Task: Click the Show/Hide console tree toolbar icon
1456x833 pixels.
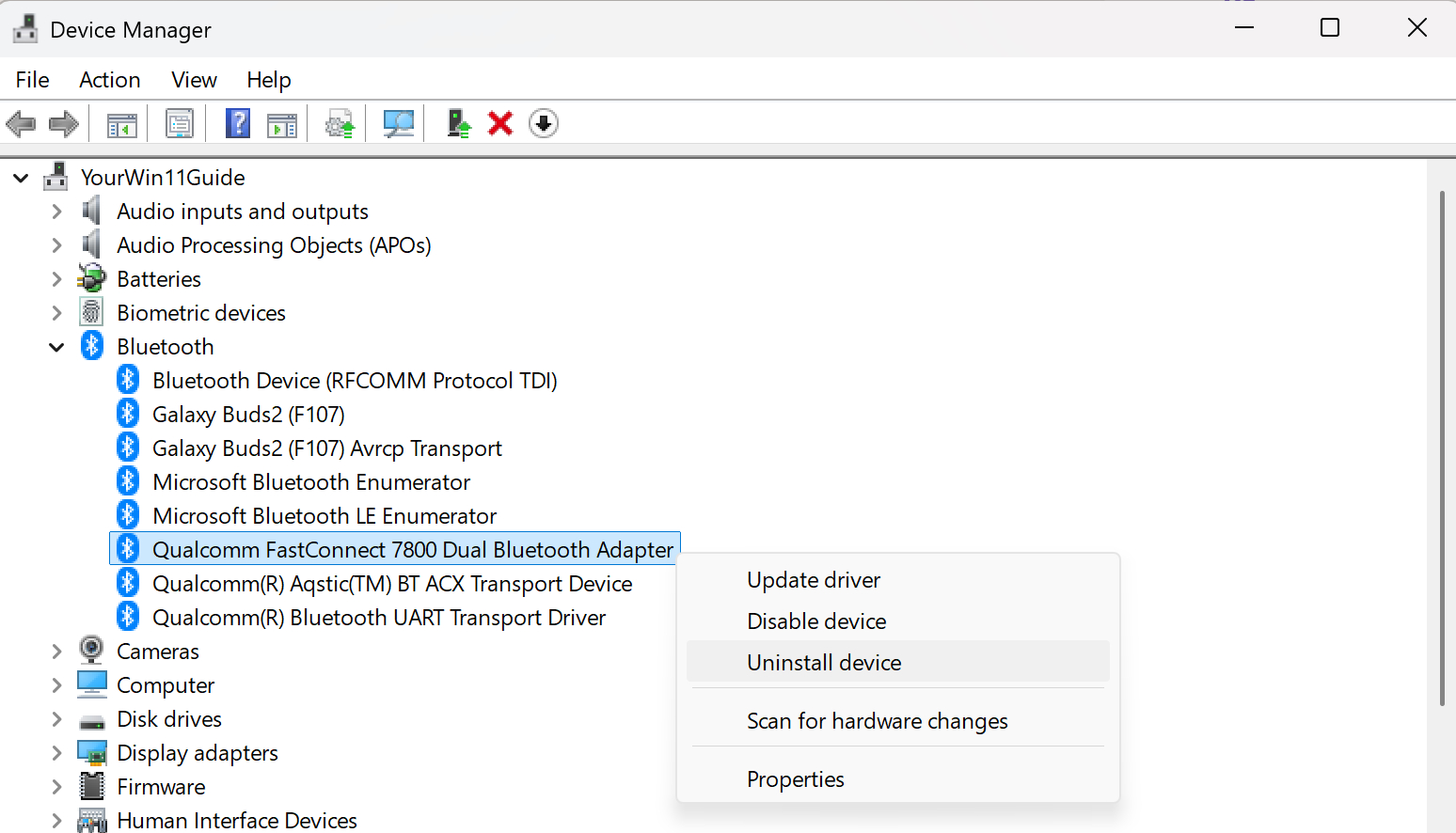Action: pos(121,123)
